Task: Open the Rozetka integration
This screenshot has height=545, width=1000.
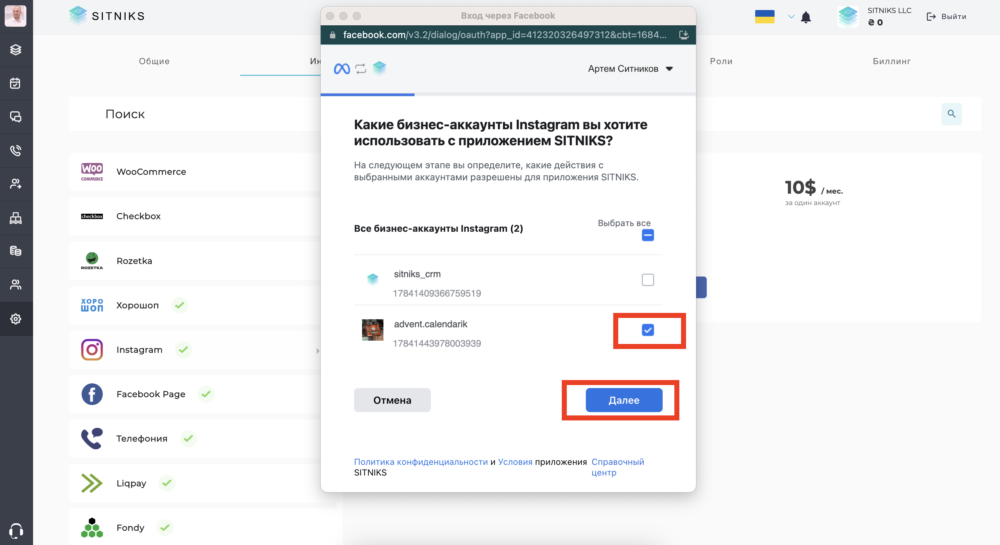Action: (x=195, y=261)
